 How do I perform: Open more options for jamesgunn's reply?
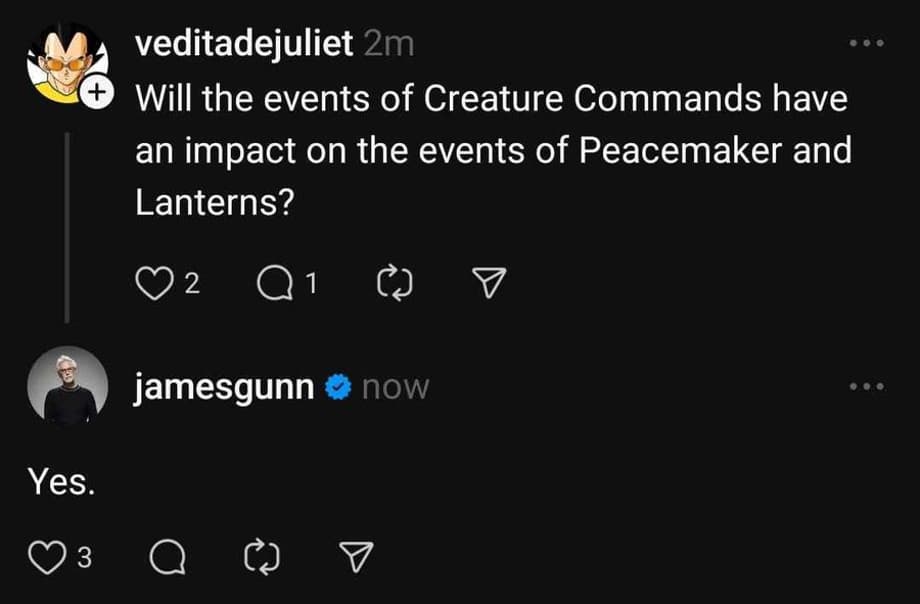866,387
